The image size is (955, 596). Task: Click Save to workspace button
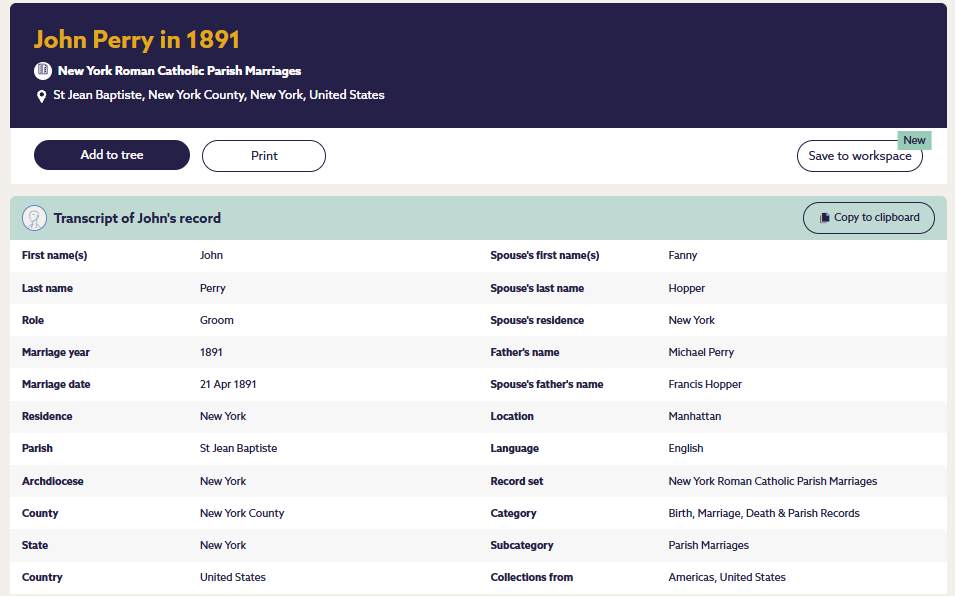click(859, 156)
